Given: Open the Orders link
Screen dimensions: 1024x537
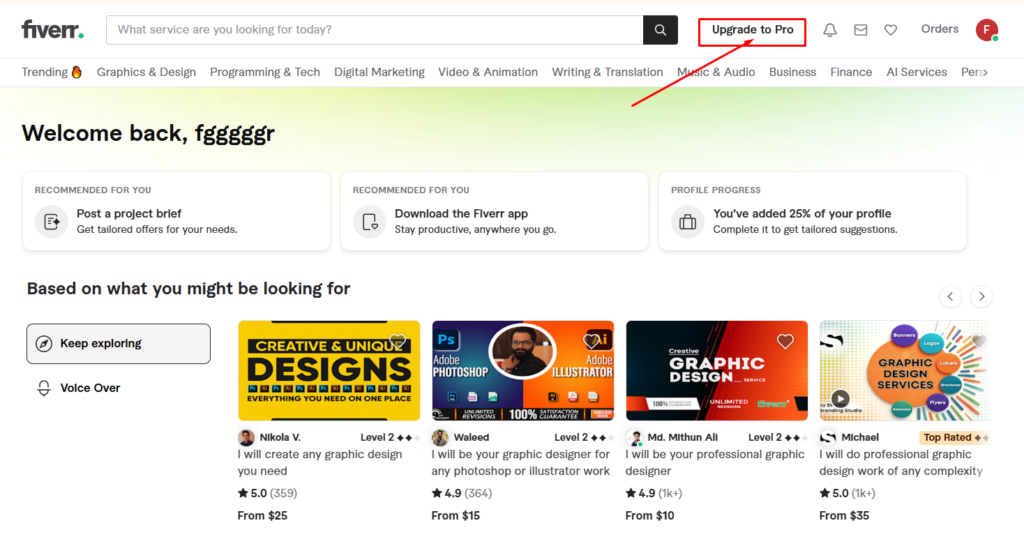Looking at the screenshot, I should click(x=940, y=29).
